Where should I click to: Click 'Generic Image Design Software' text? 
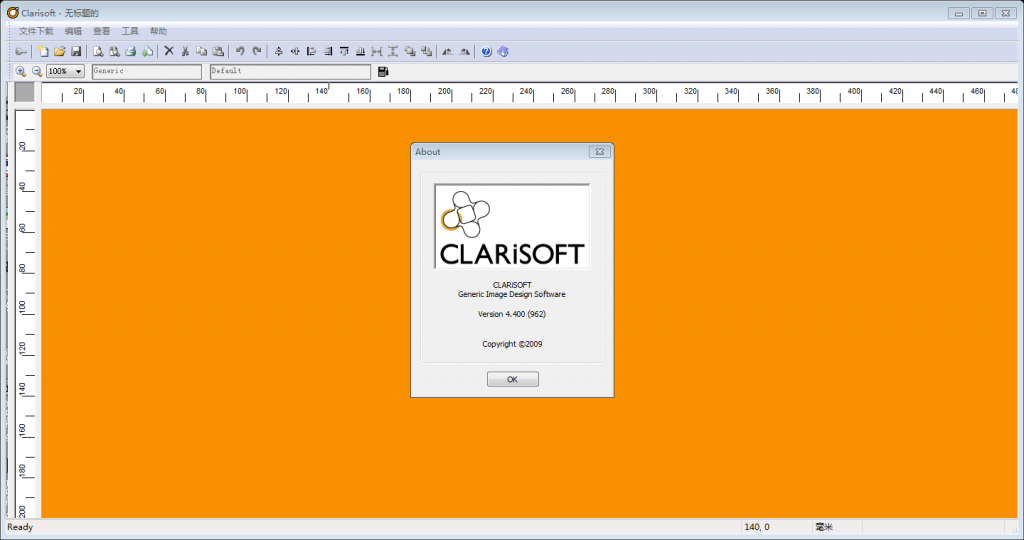pyautogui.click(x=512, y=294)
